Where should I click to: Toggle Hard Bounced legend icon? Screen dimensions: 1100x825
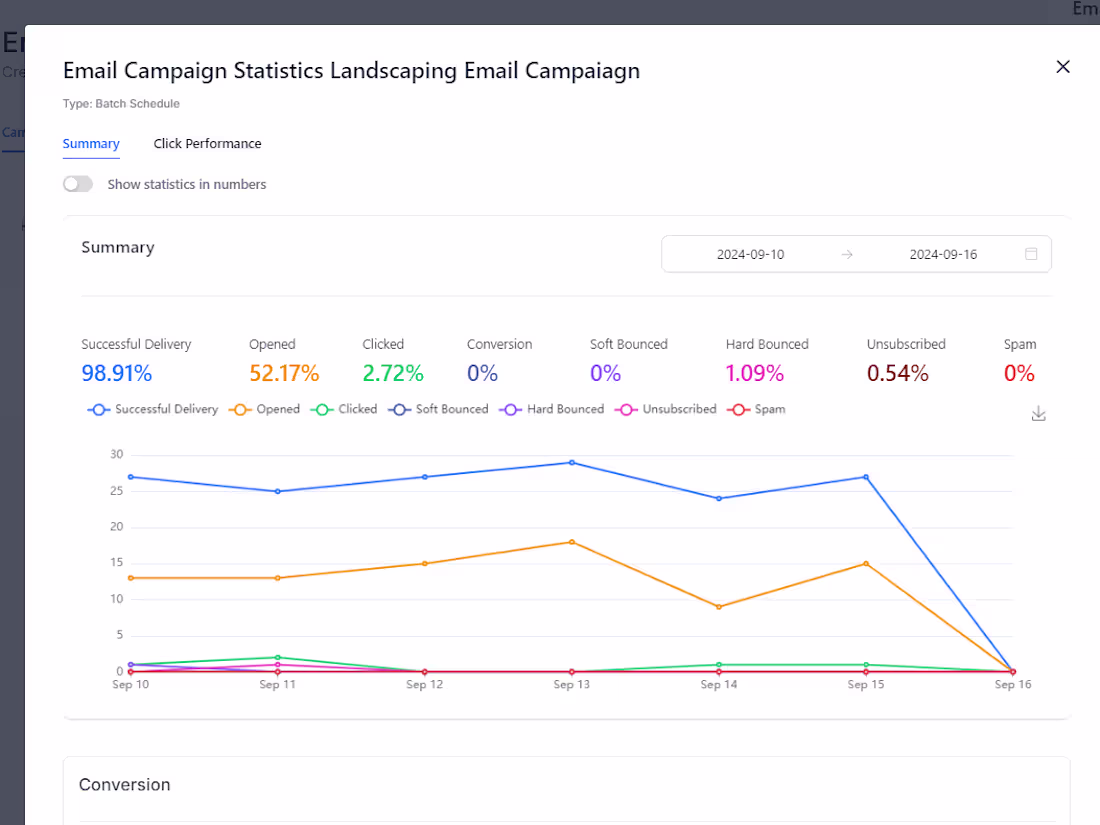(x=511, y=410)
